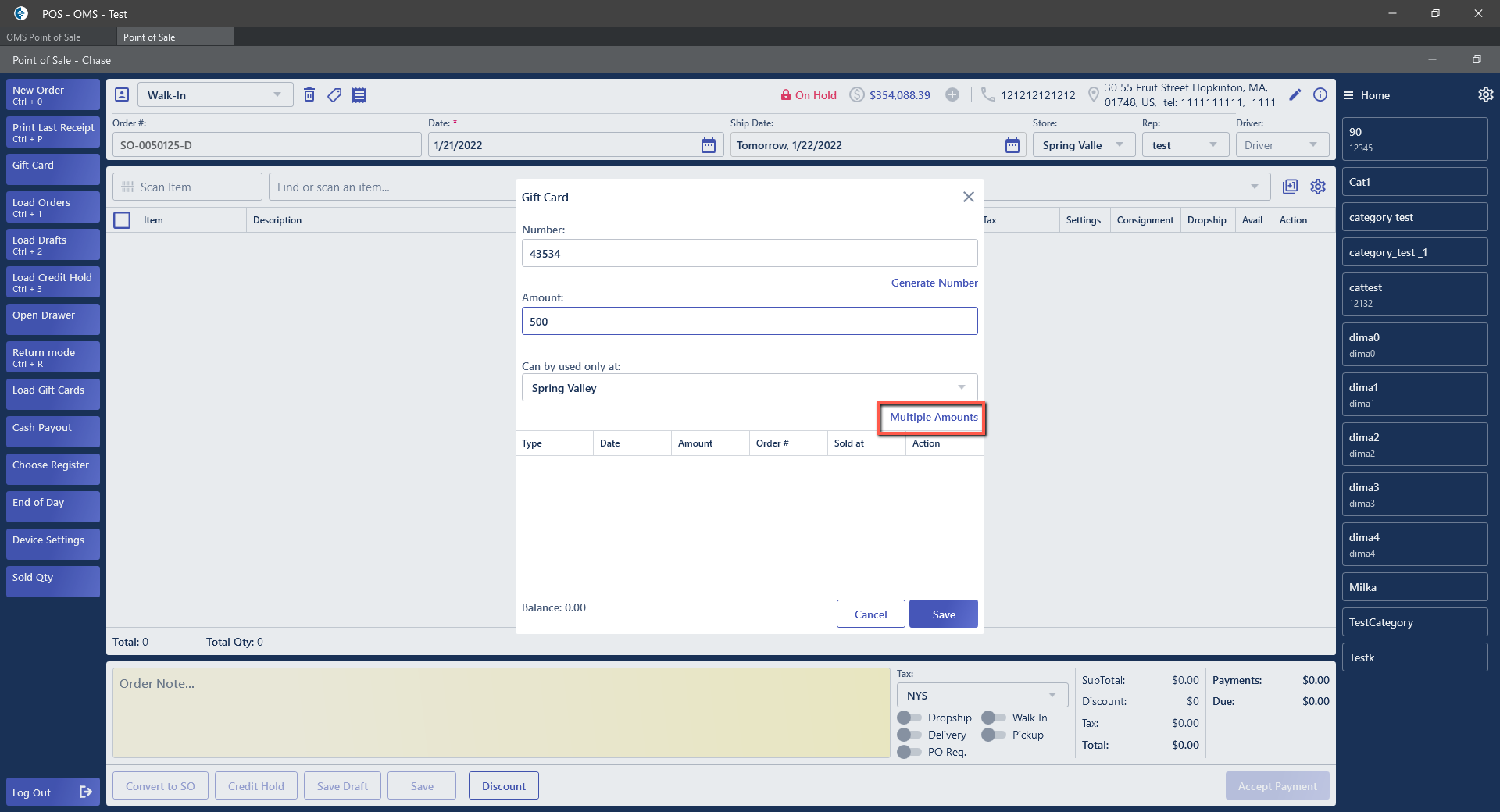Close the Gift Card dialog

969,197
